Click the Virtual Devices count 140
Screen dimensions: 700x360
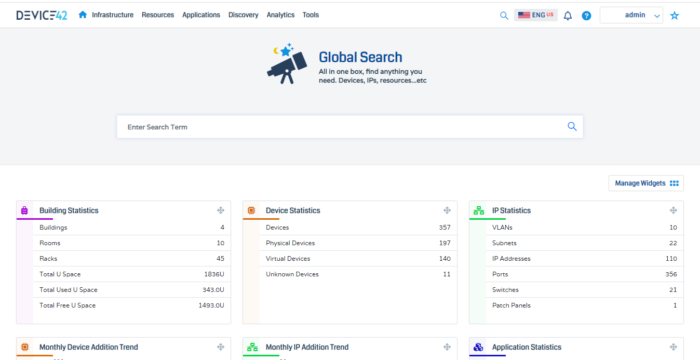point(445,259)
